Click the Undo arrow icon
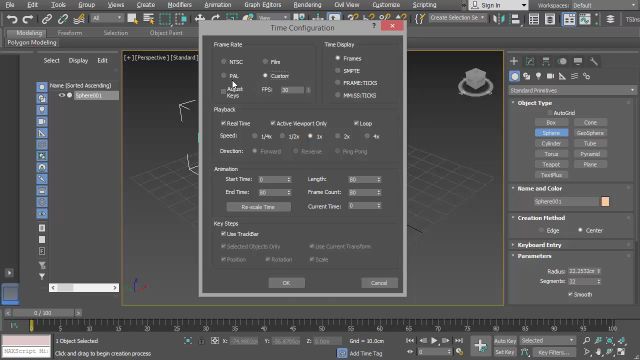The image size is (640, 360). (x=12, y=19)
